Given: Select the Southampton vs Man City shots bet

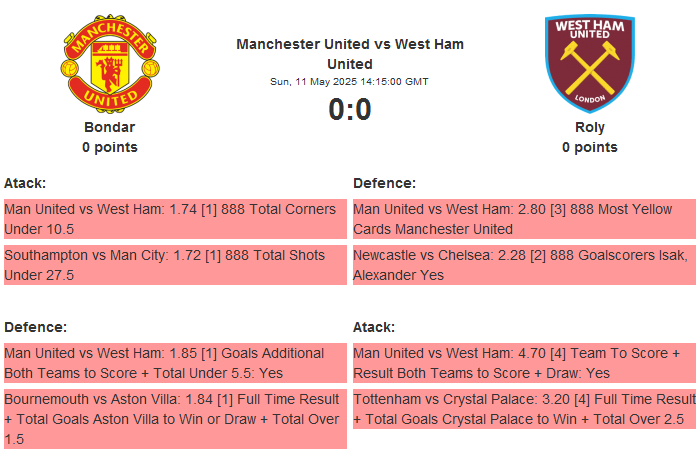Looking at the screenshot, I should pyautogui.click(x=174, y=265).
